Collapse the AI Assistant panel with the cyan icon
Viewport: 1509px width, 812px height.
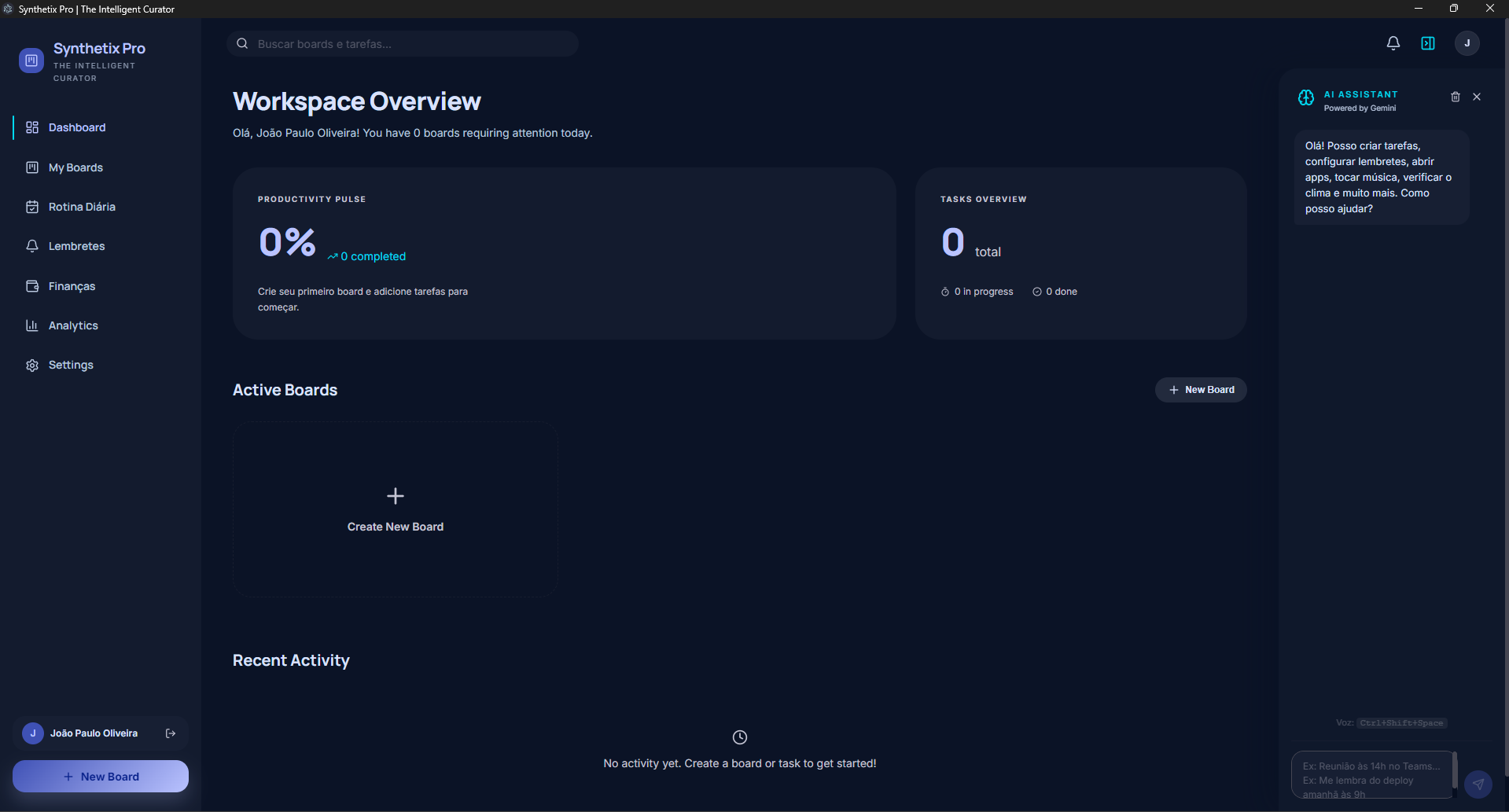tap(1428, 43)
